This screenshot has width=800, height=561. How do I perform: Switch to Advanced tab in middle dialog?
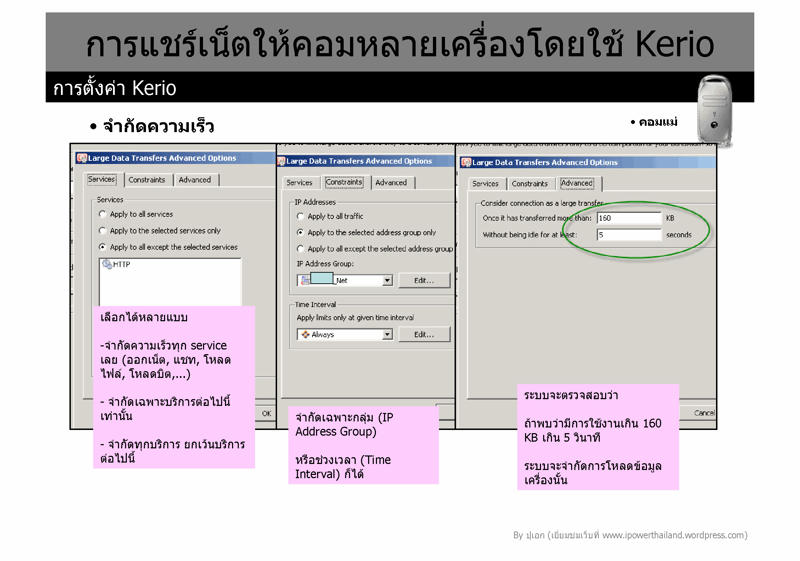[391, 183]
